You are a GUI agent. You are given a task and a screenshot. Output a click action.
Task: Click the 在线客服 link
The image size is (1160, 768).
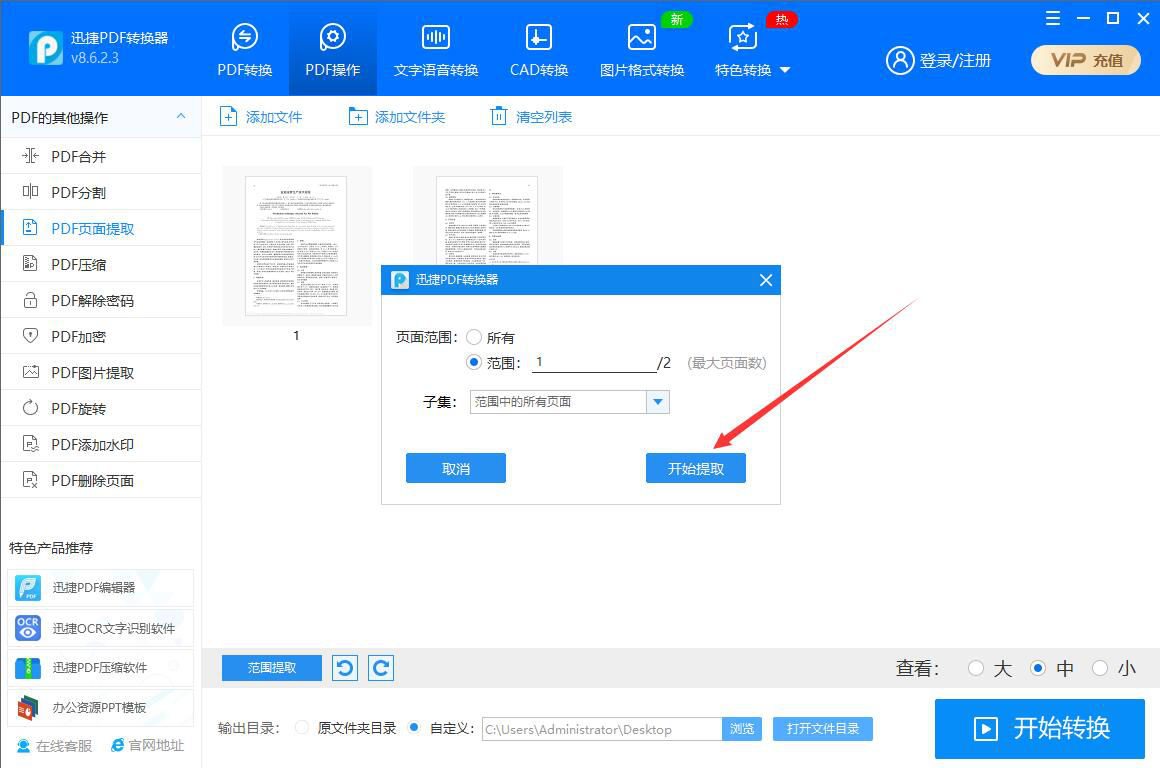(x=54, y=746)
